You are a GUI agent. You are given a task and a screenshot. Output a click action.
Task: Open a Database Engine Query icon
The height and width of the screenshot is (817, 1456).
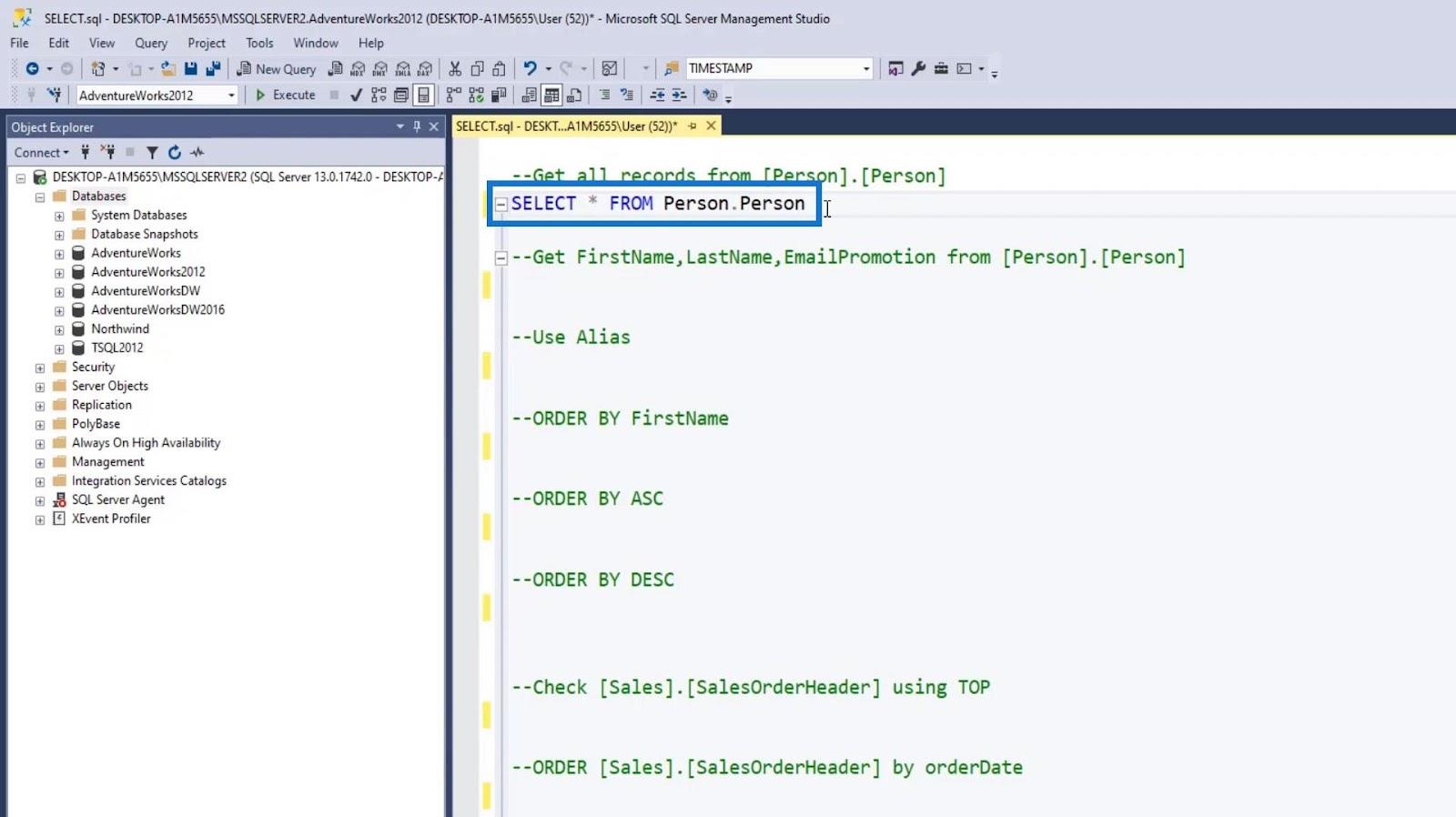pyautogui.click(x=336, y=68)
